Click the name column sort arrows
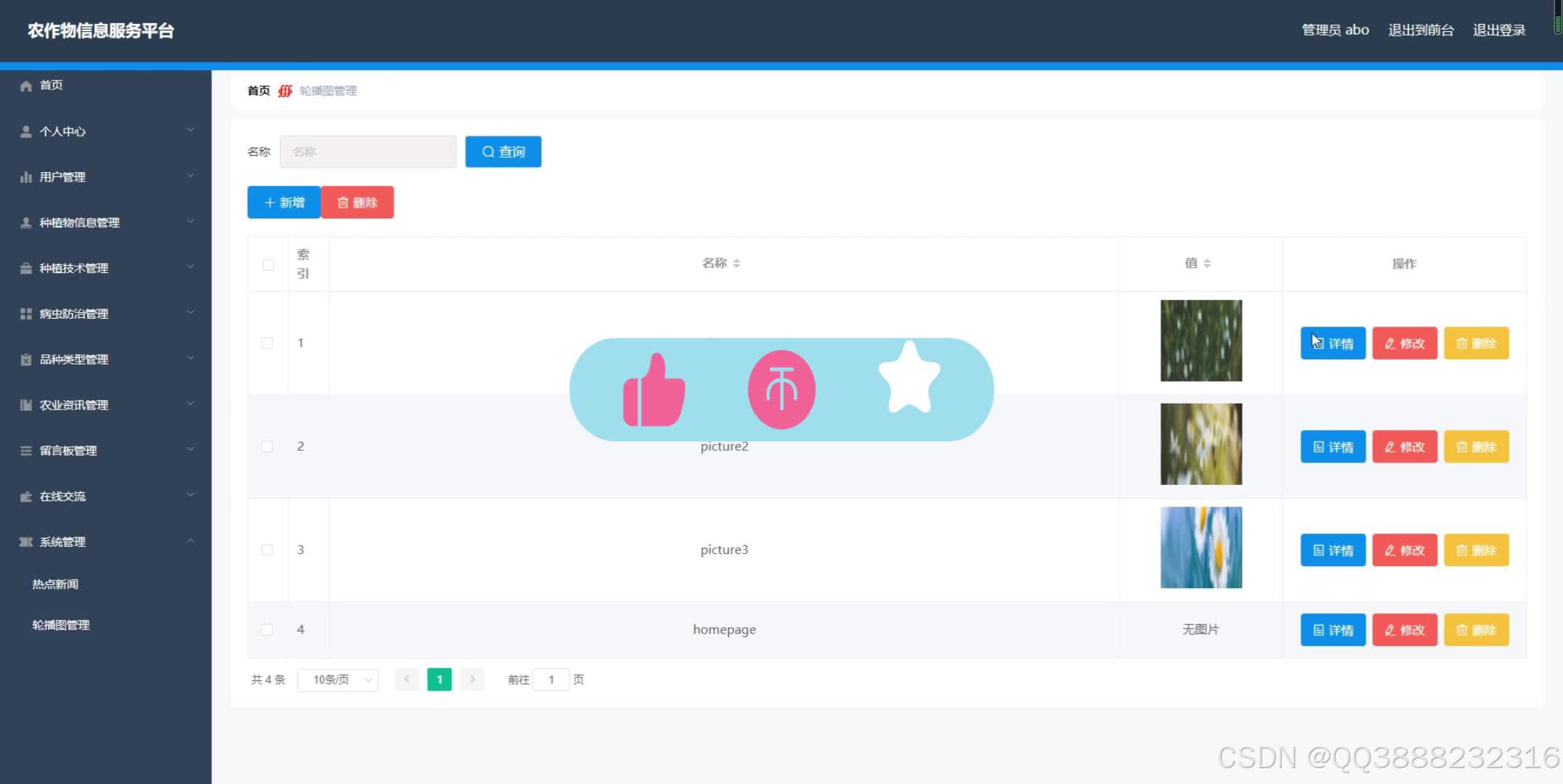The height and width of the screenshot is (784, 1563). (x=736, y=264)
